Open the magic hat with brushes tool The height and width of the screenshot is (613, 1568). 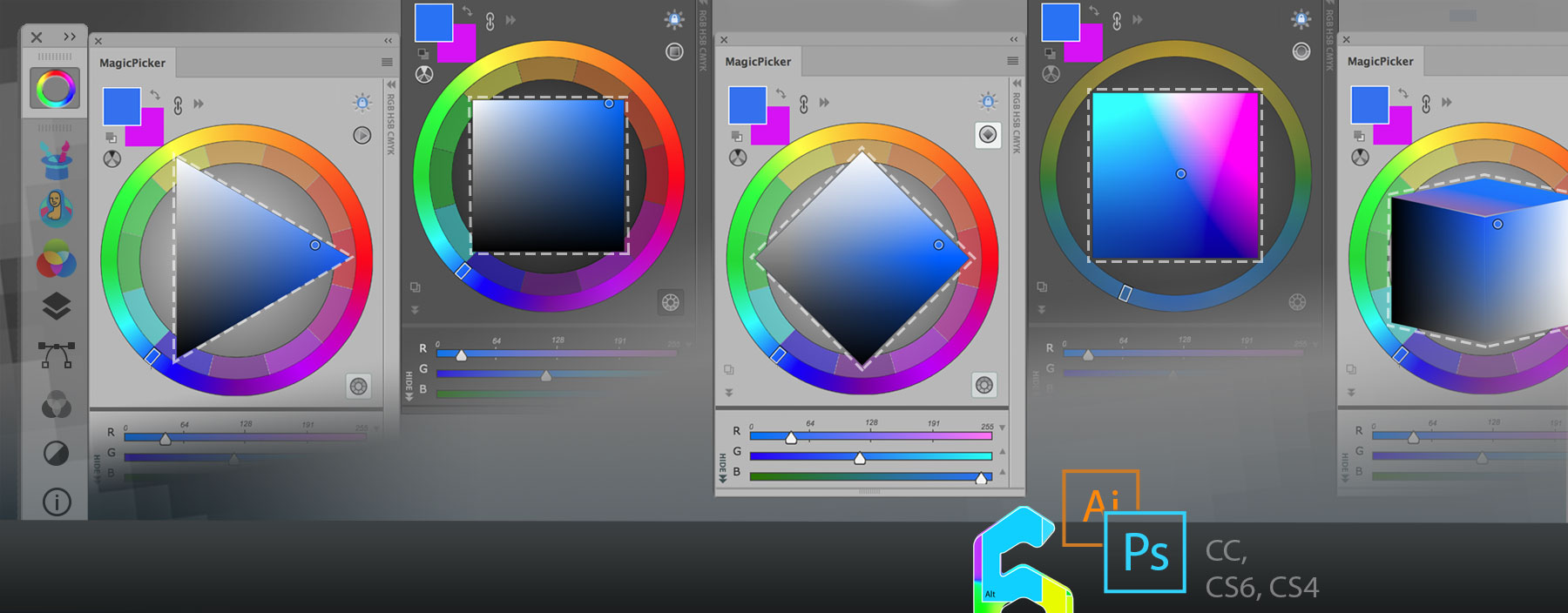coord(56,160)
